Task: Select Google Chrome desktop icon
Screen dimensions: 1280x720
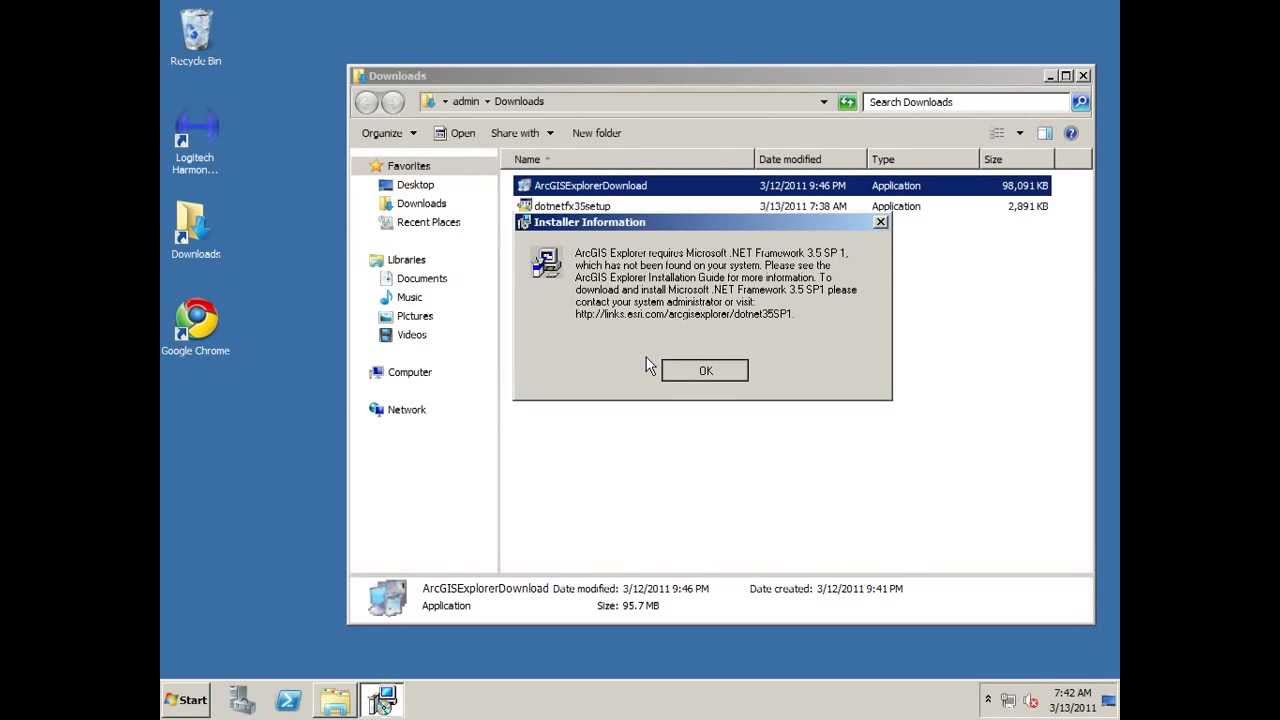Action: point(196,327)
